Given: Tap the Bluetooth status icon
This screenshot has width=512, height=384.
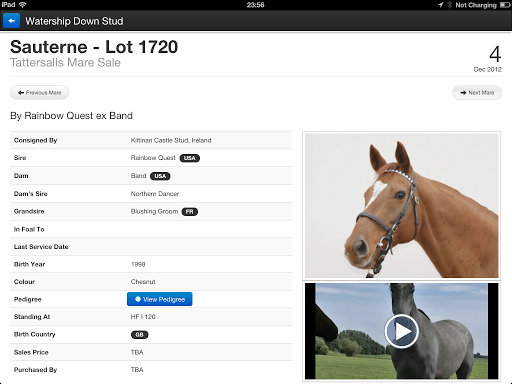Looking at the screenshot, I should (x=449, y=5).
